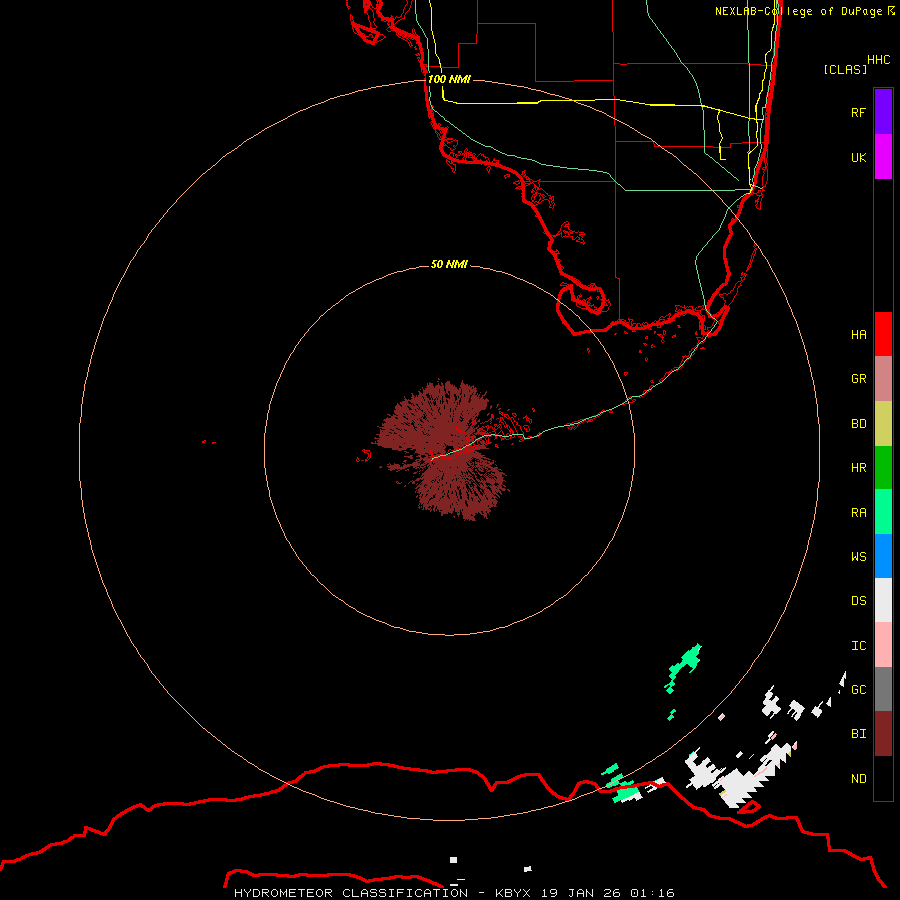Click the ND legend label

click(858, 778)
